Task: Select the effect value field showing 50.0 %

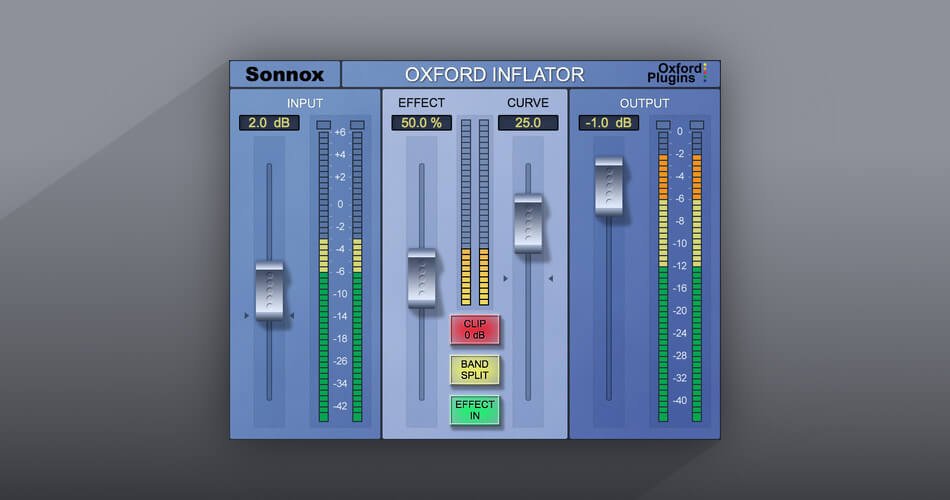Action: tap(422, 123)
